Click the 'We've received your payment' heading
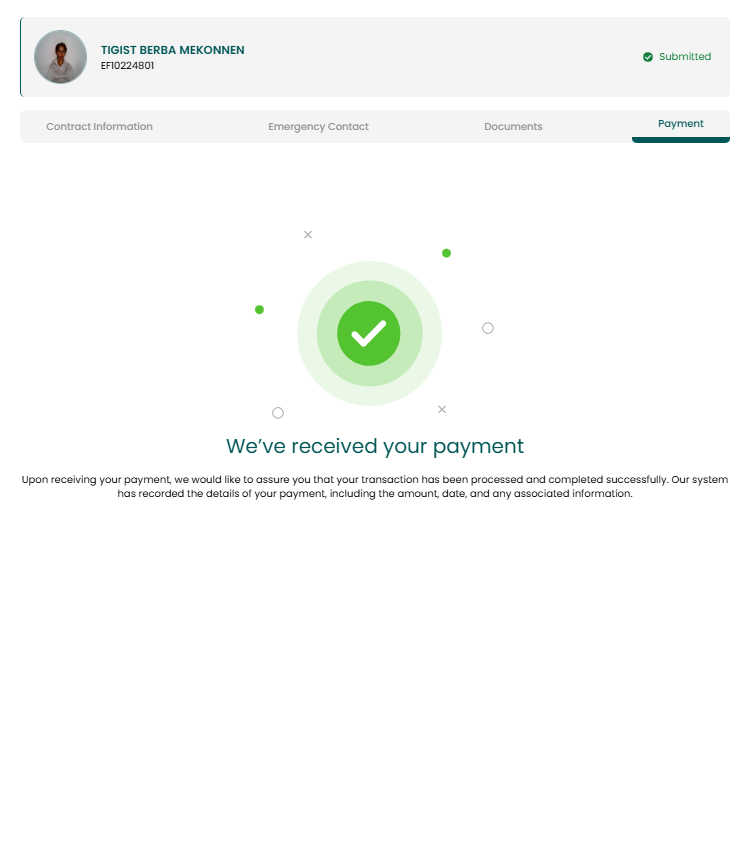The width and height of the screenshot is (749, 865). click(375, 446)
